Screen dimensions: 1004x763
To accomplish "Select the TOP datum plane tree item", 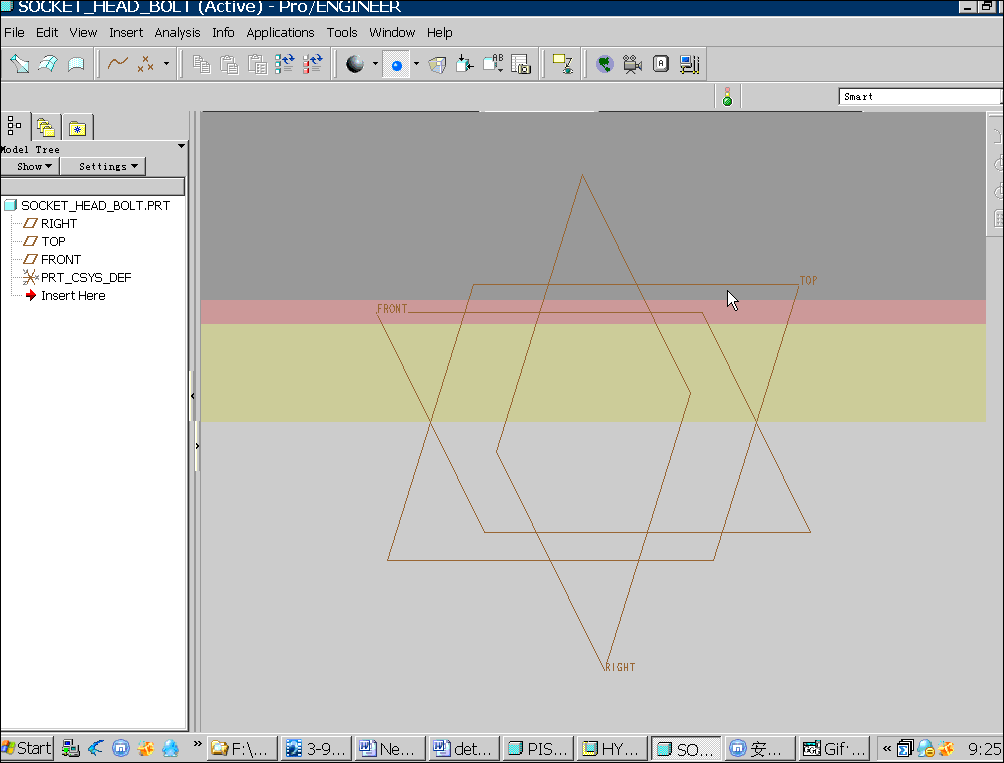I will coord(53,241).
